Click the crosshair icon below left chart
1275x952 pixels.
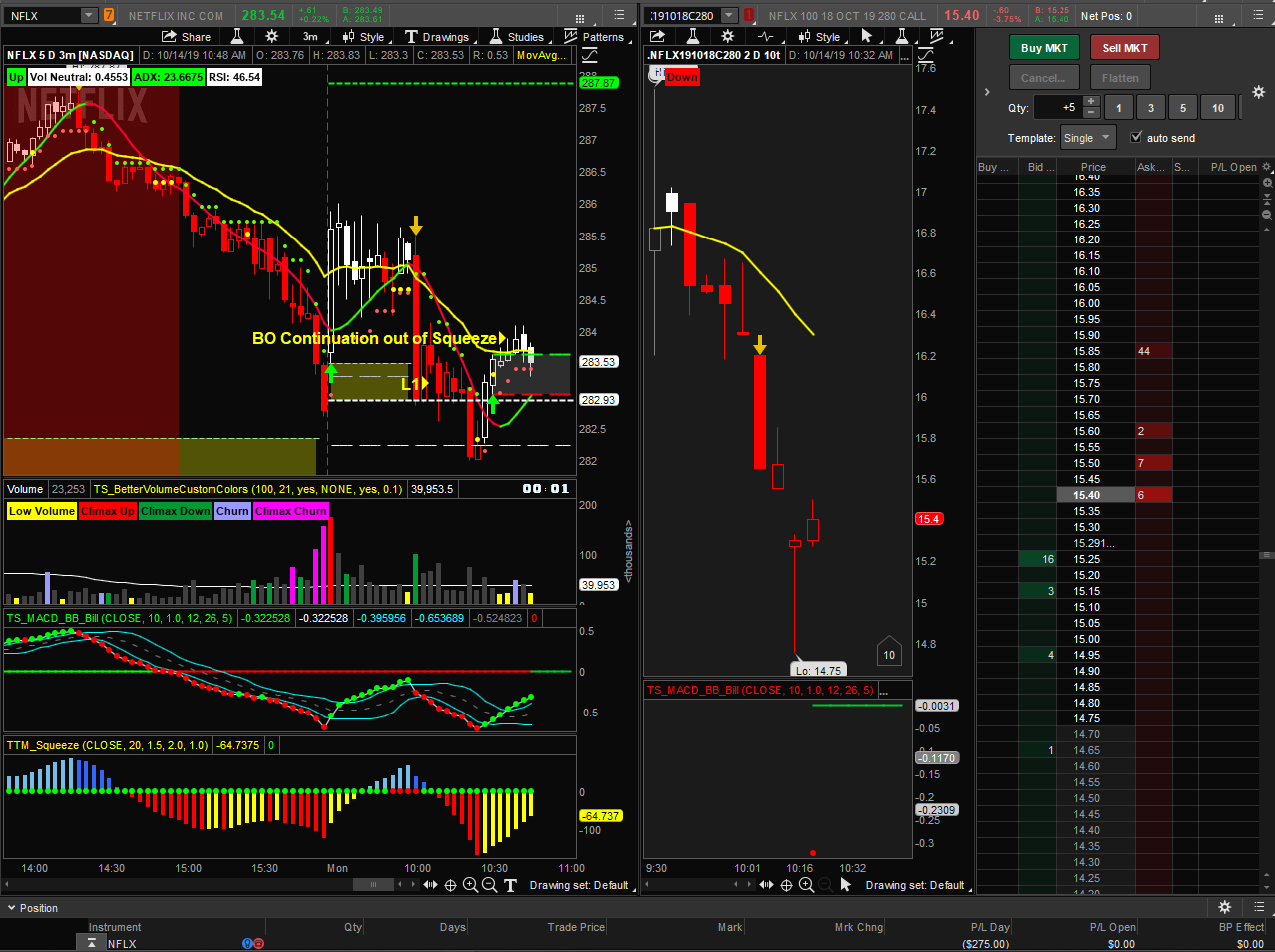coord(450,885)
